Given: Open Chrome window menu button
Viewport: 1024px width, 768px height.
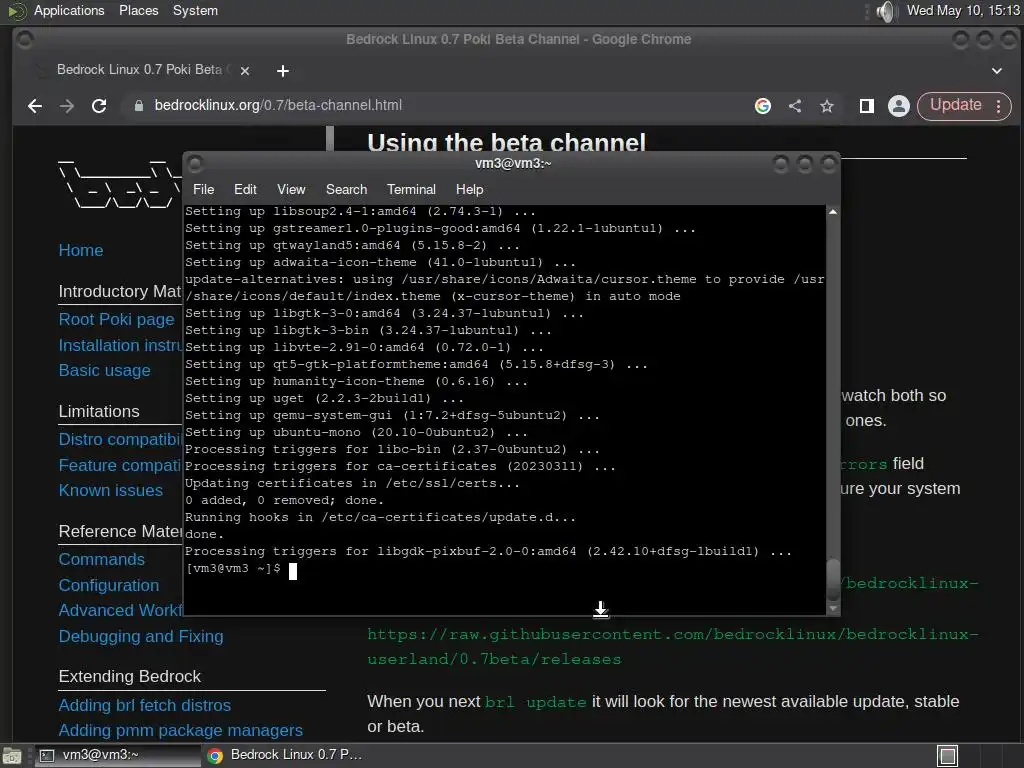Looking at the screenshot, I should pos(25,40).
